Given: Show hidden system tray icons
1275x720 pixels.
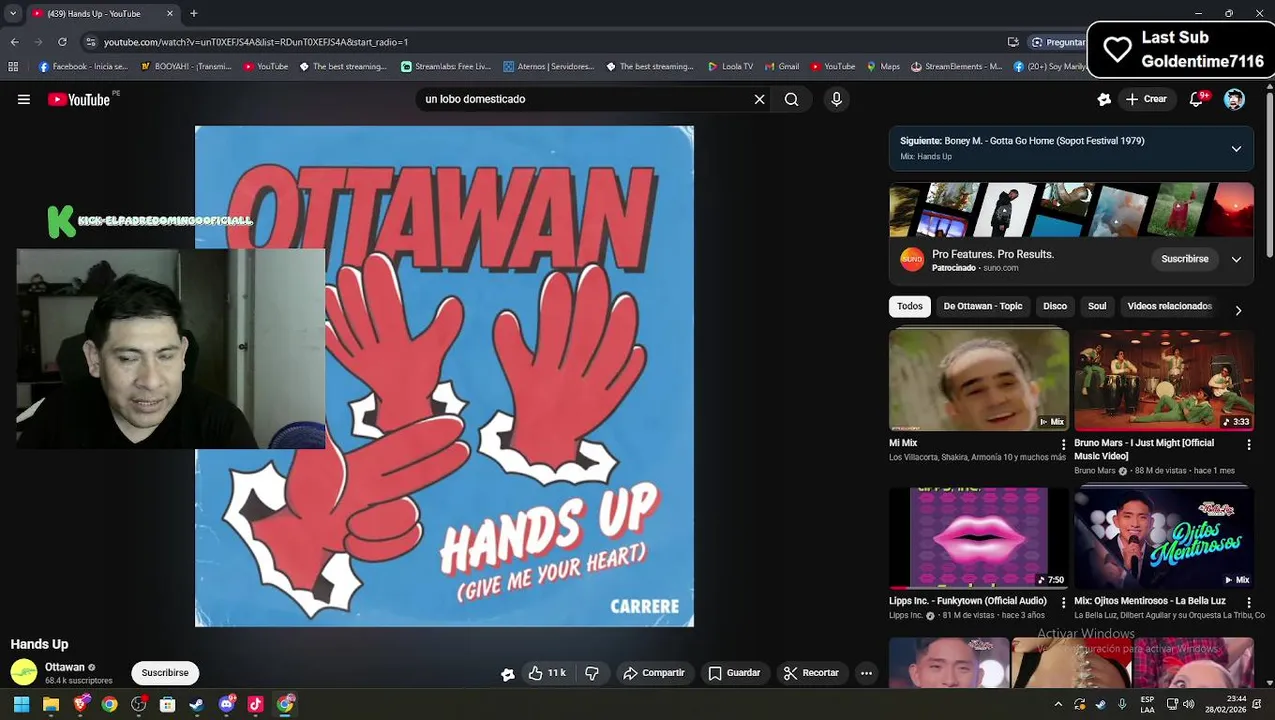Looking at the screenshot, I should click(1058, 704).
